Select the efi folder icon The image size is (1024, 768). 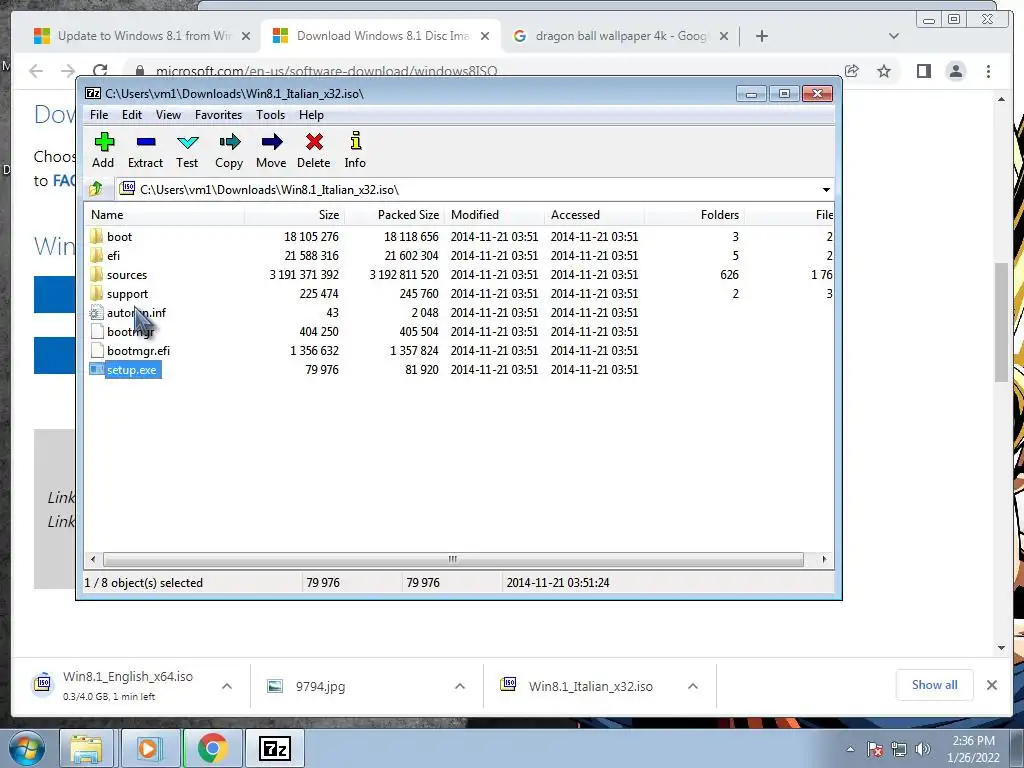[x=97, y=255]
